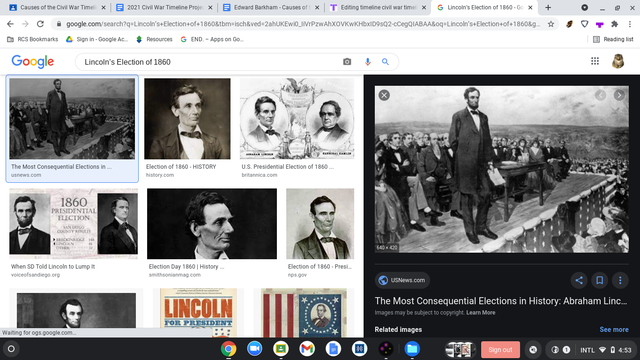This screenshot has width=640, height=360.
Task: Open the Most Consequential Elections title link
Action: coord(501,301)
